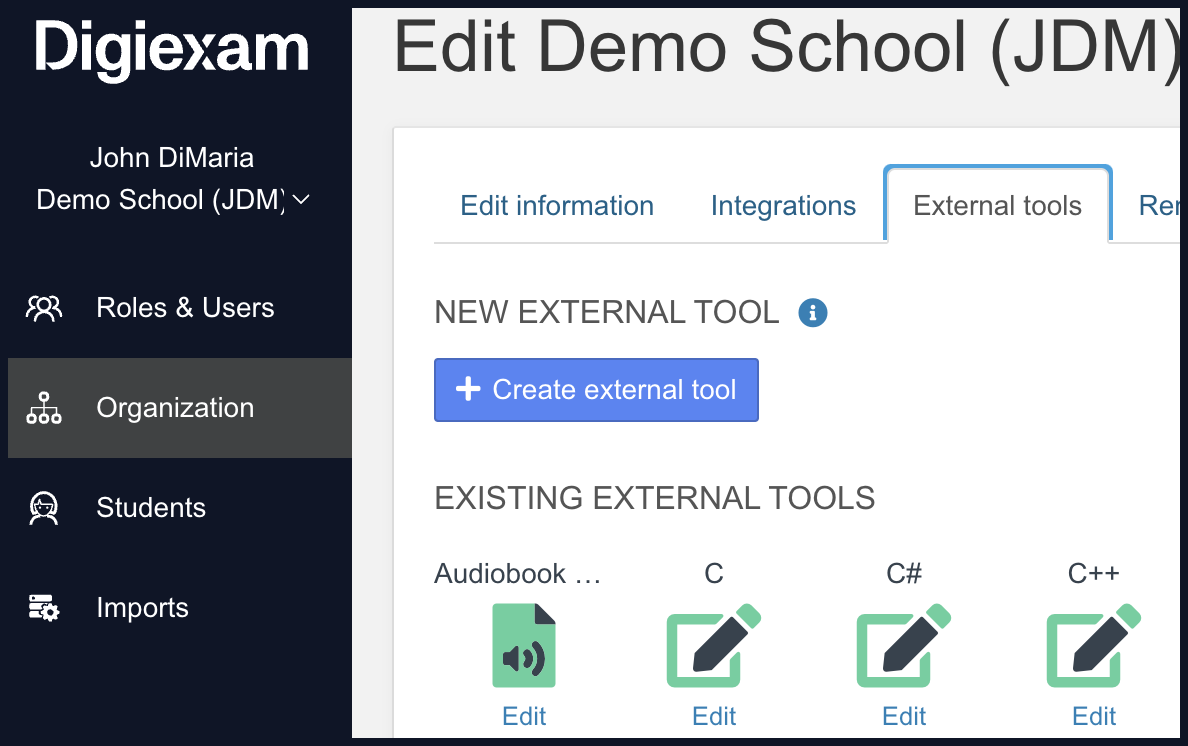The width and height of the screenshot is (1188, 746).
Task: Expand the Demo School (JDM) chevron
Action: click(301, 200)
